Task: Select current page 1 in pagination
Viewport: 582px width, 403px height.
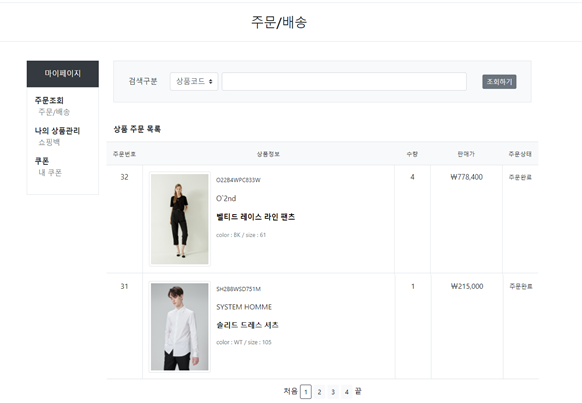Action: (305, 392)
